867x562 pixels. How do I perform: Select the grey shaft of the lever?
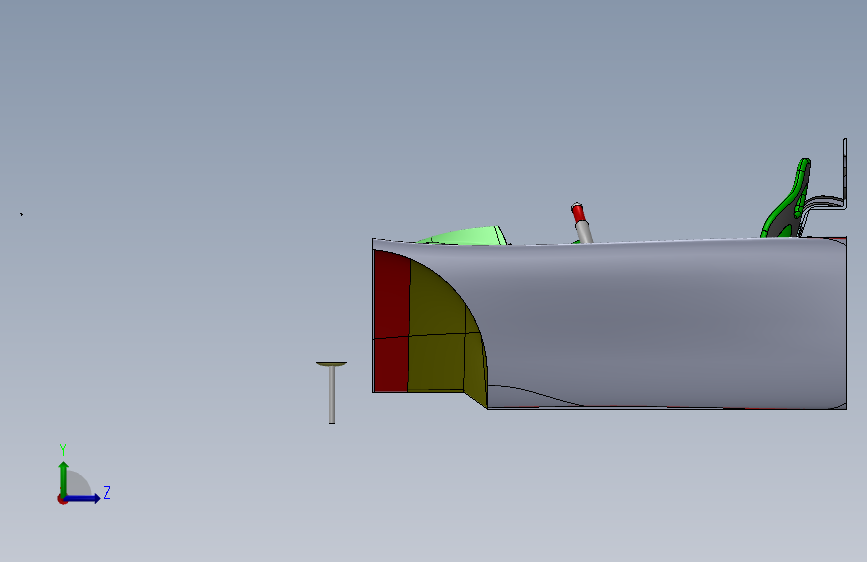tap(584, 232)
